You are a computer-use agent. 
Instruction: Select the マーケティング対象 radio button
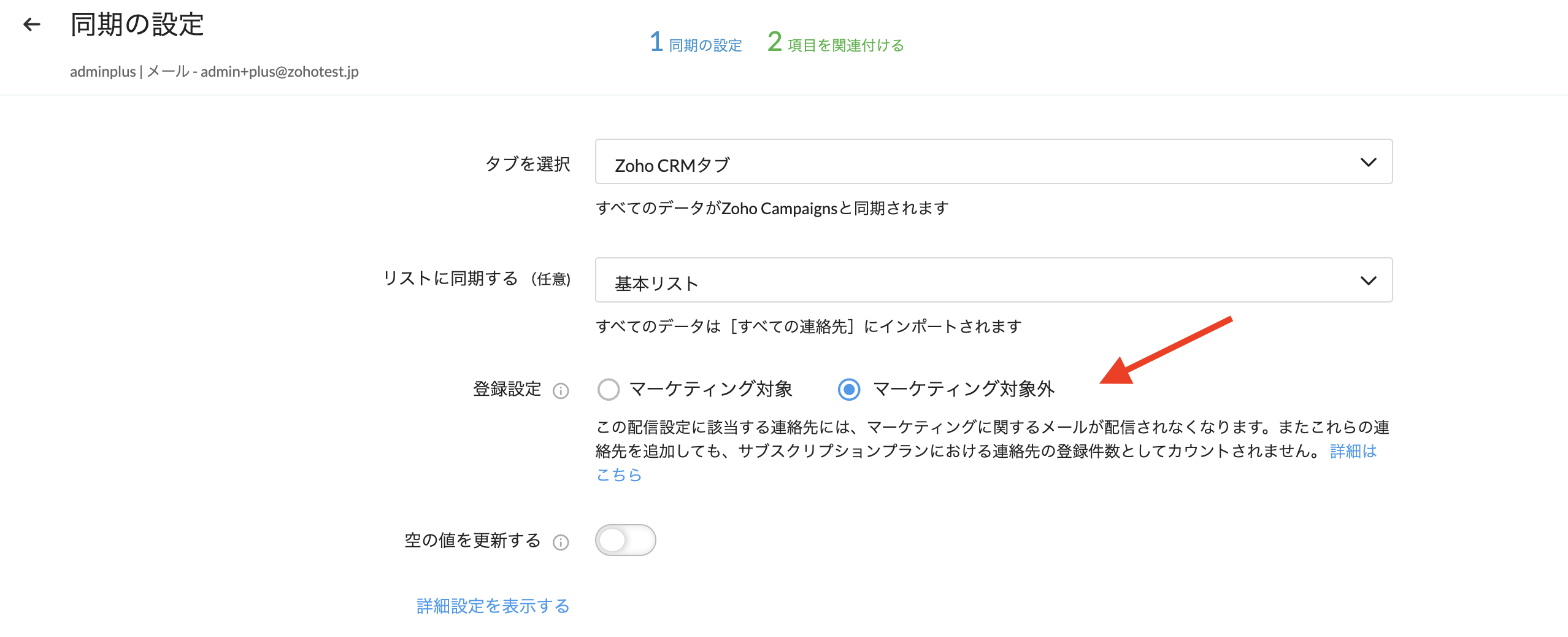pos(608,389)
